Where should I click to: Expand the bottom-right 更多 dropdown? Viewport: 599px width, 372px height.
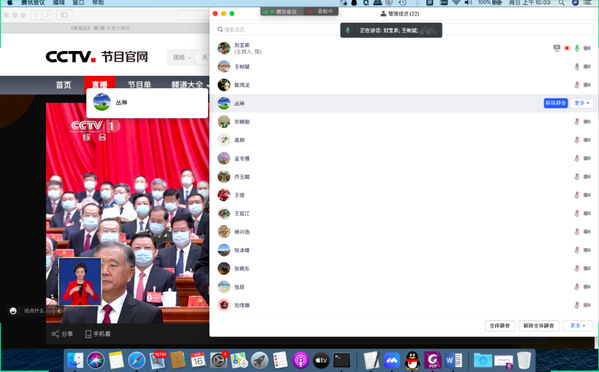[x=578, y=326]
